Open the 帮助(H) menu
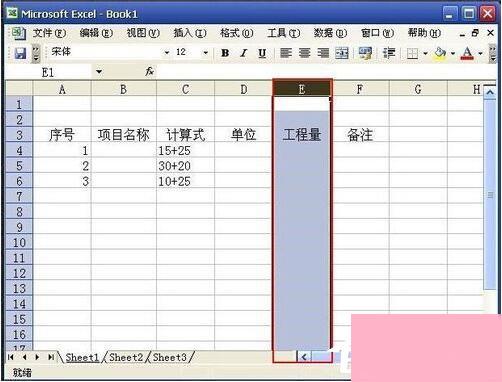Viewport: 502px width, 382px height. (424, 33)
